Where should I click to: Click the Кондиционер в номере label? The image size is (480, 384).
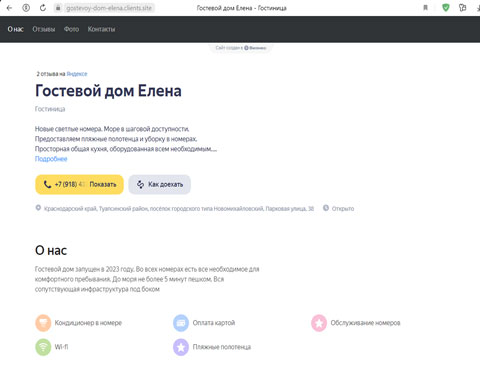pos(88,323)
